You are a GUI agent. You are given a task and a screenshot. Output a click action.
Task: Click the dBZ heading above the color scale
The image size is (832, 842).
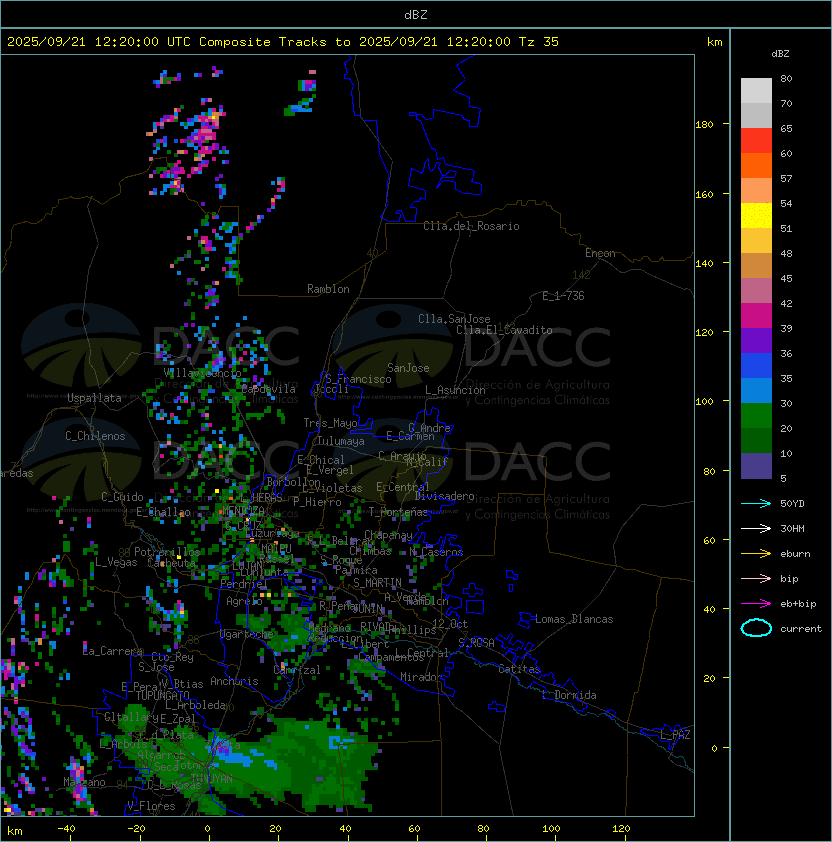point(780,54)
